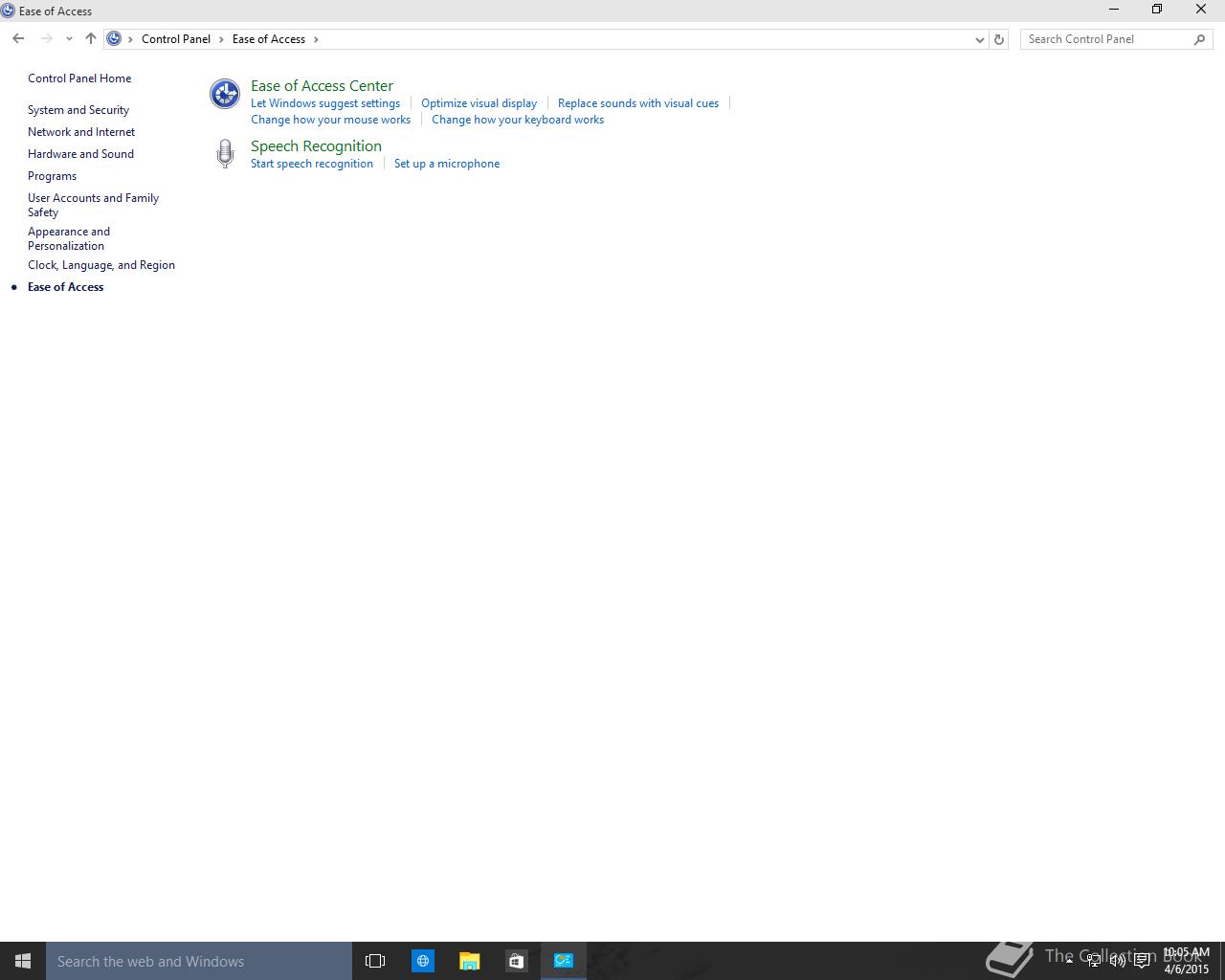Open Speech Recognition heading link
Viewport: 1225px width, 980px height.
coord(316,146)
